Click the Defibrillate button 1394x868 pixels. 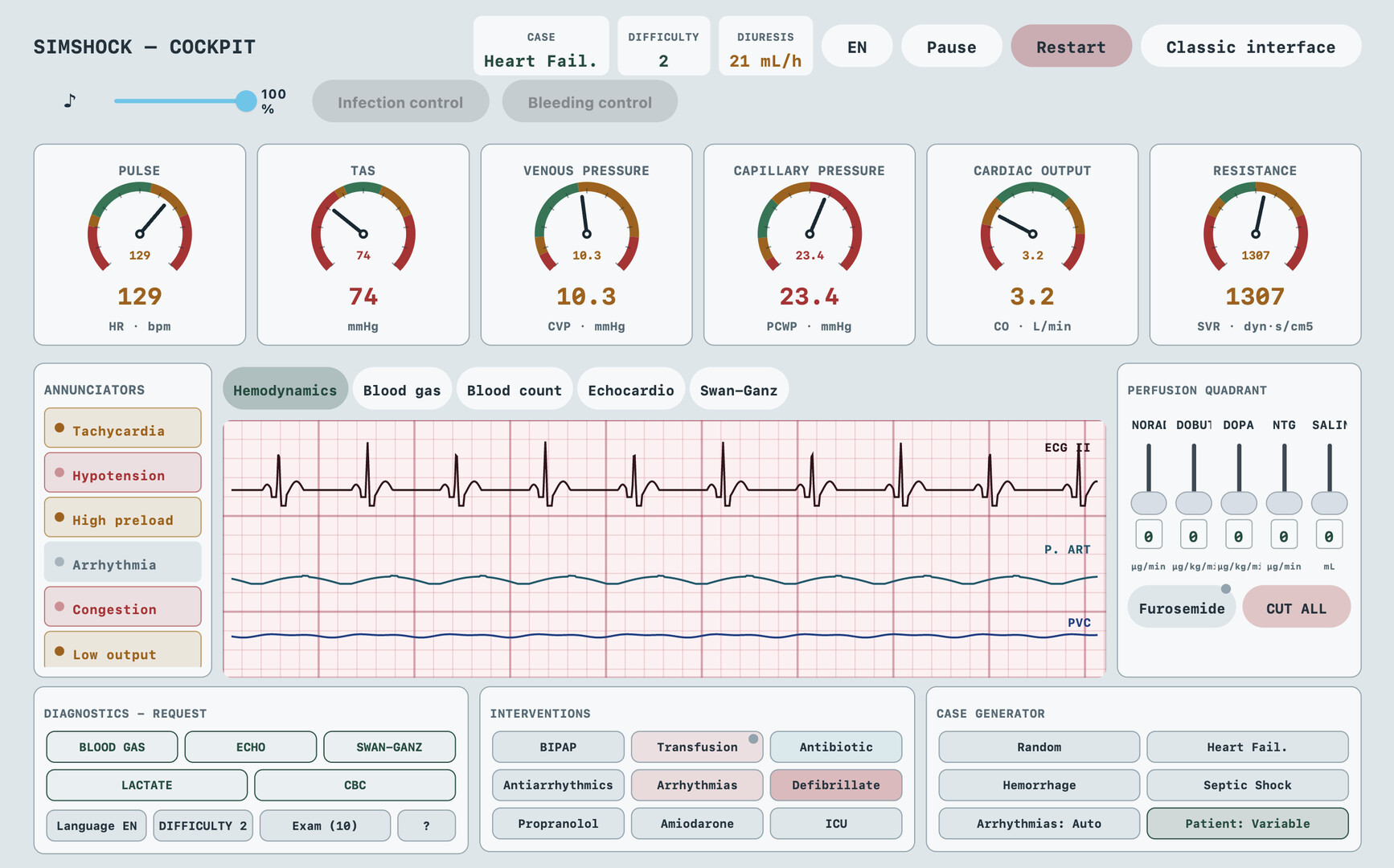pyautogui.click(x=836, y=785)
